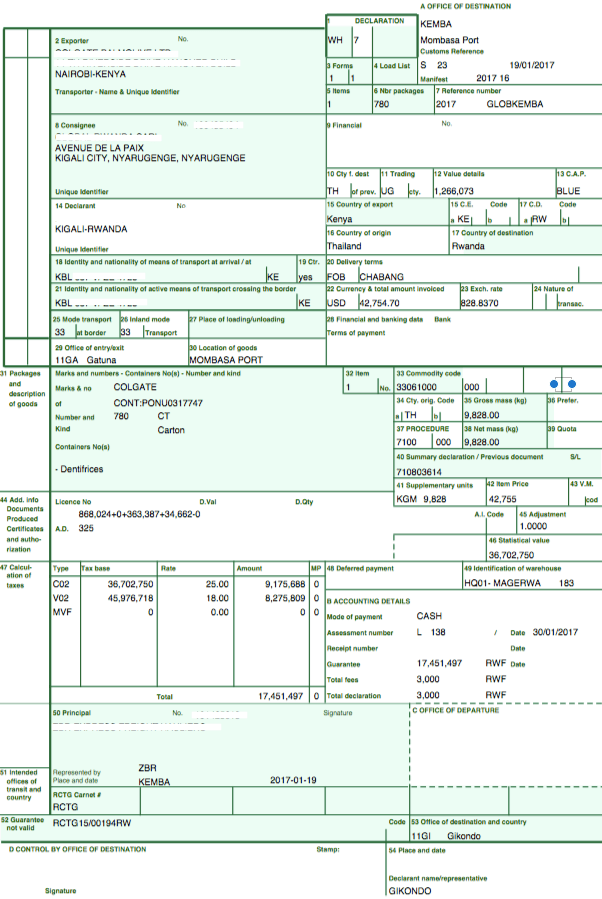The width and height of the screenshot is (602, 899).
Task: Select country of destination Rwanda field
Action: pos(468,246)
